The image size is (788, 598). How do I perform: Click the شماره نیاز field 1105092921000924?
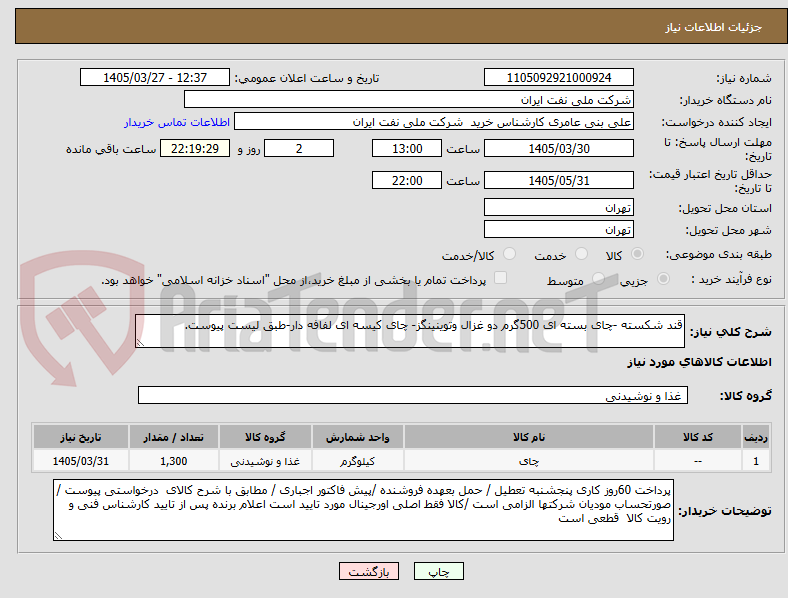click(x=558, y=77)
